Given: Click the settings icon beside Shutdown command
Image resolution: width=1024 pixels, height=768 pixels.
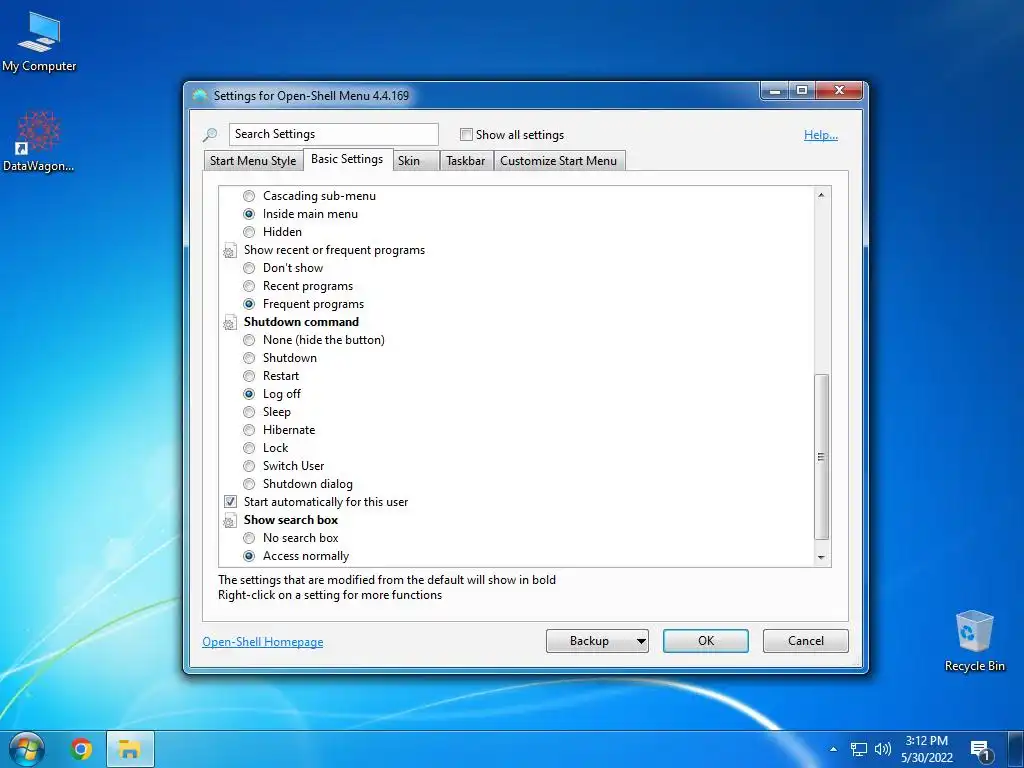Looking at the screenshot, I should coord(229,323).
